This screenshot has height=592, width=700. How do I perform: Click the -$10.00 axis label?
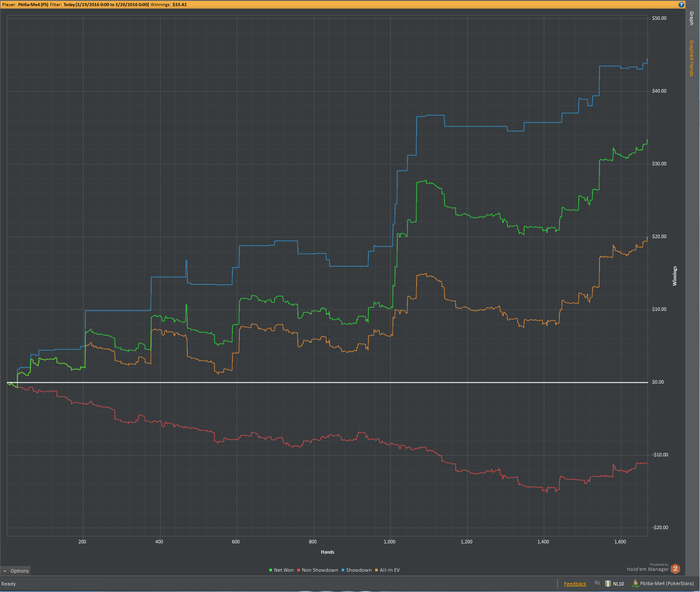[x=660, y=455]
